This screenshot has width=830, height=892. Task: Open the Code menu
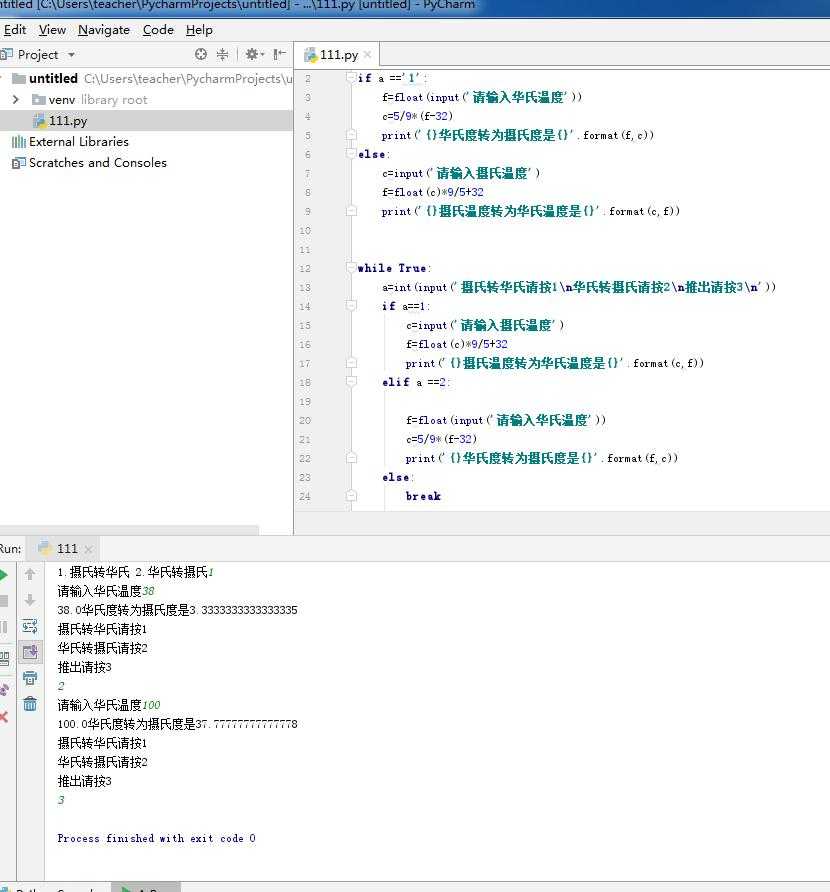(158, 30)
